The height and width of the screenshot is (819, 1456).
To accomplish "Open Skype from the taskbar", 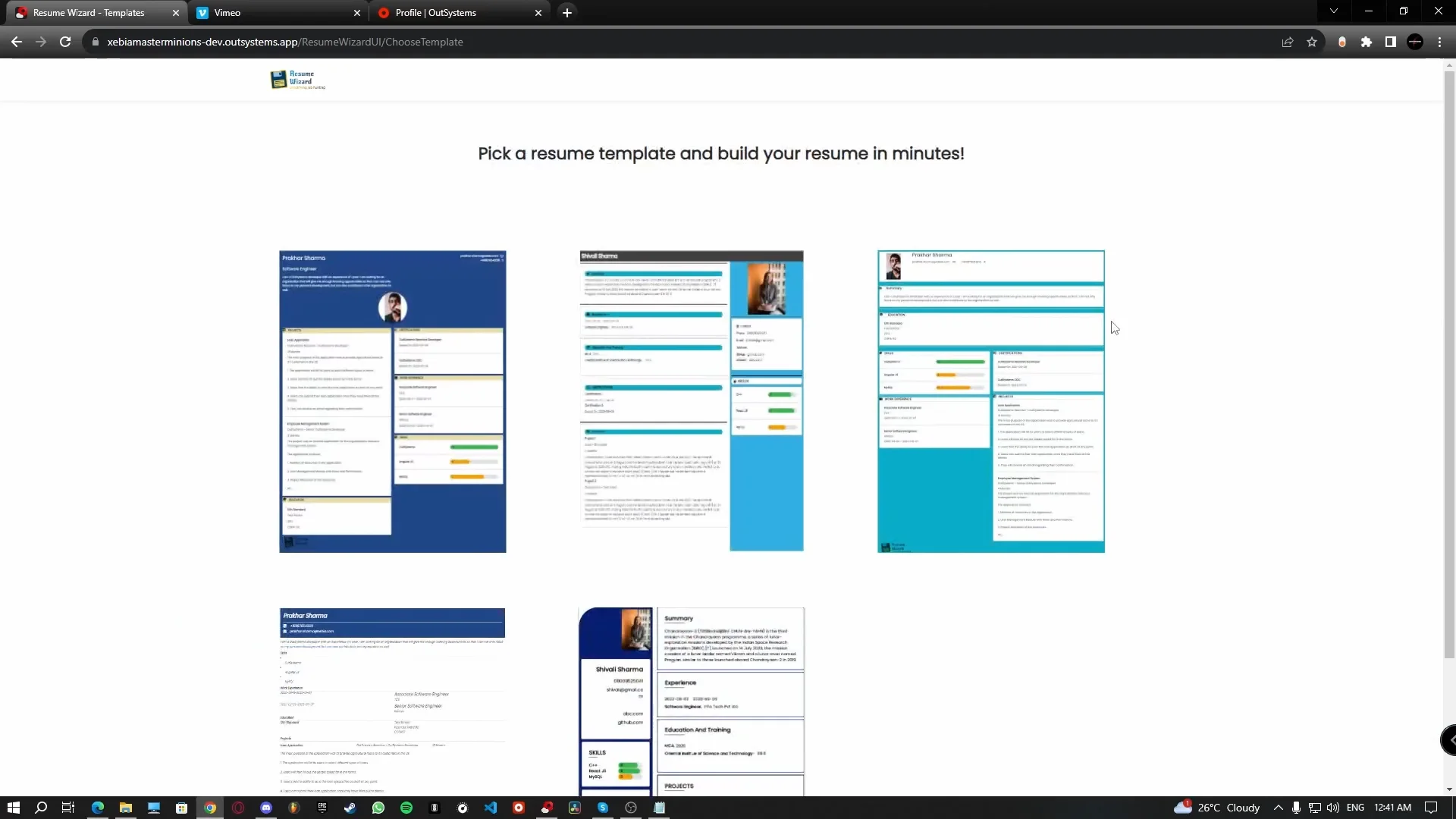I will coord(603,808).
